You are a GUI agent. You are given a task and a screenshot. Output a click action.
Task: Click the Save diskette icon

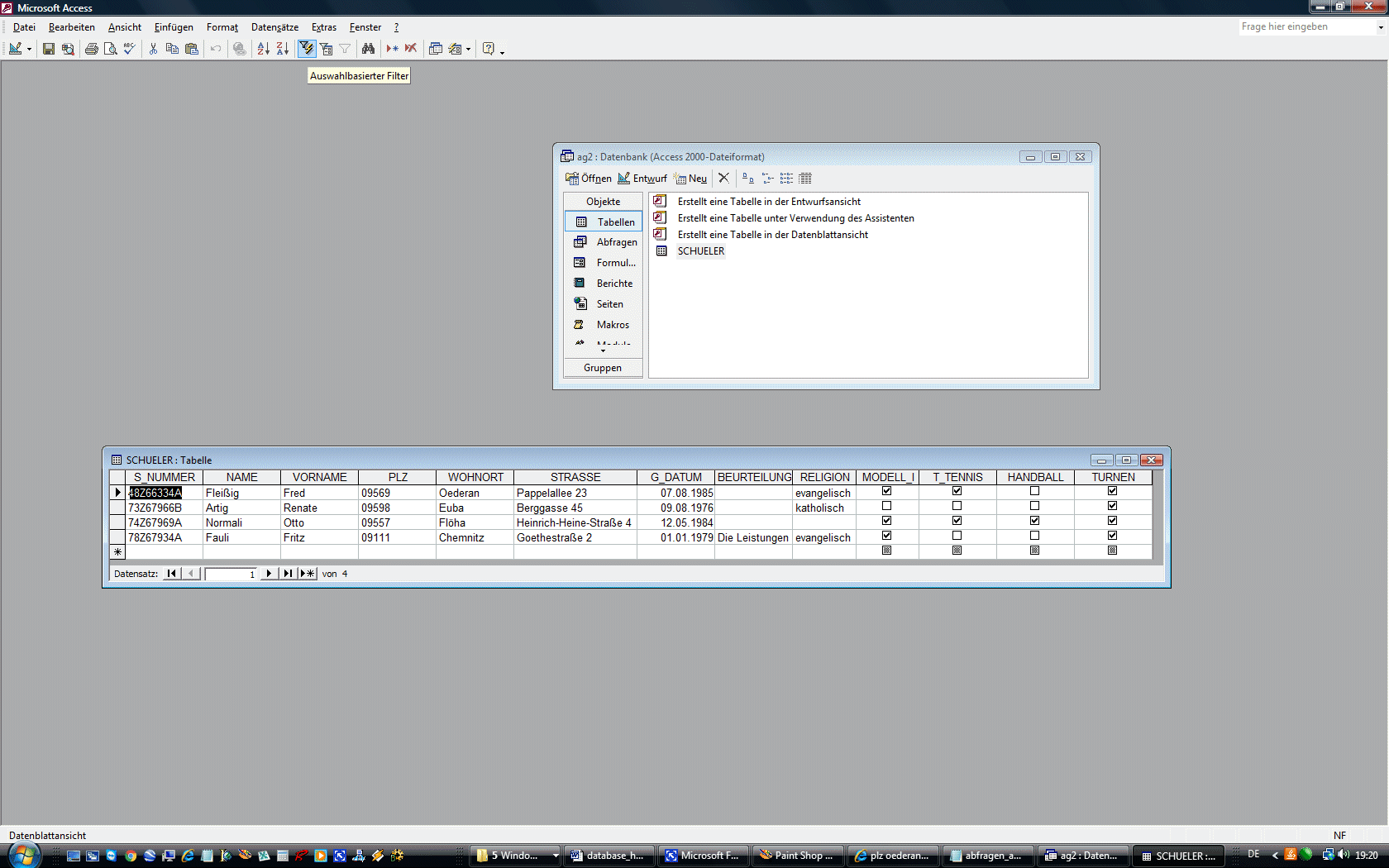click(x=49, y=49)
